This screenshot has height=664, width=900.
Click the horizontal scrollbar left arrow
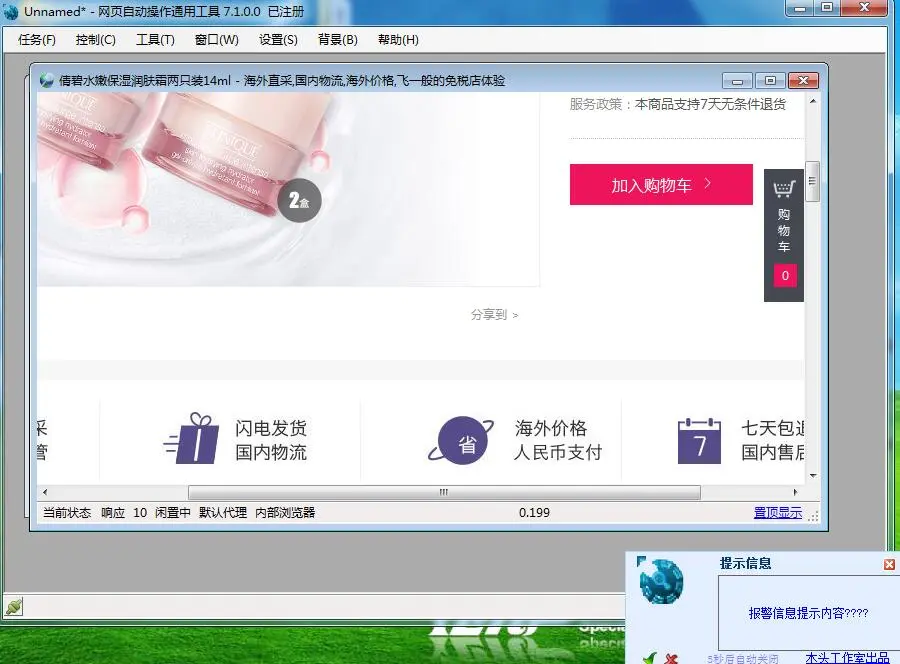pos(45,492)
